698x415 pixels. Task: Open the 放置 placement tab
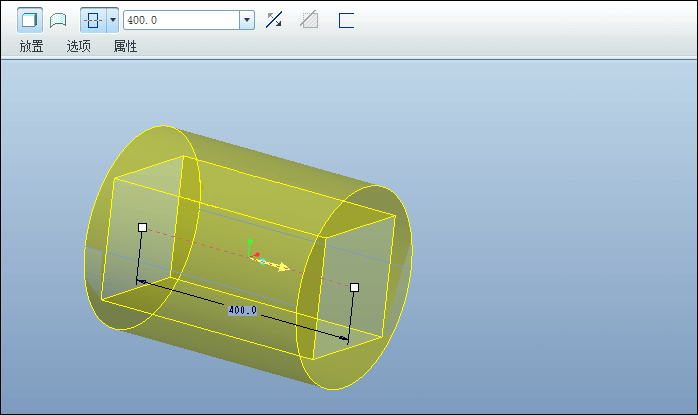click(31, 46)
